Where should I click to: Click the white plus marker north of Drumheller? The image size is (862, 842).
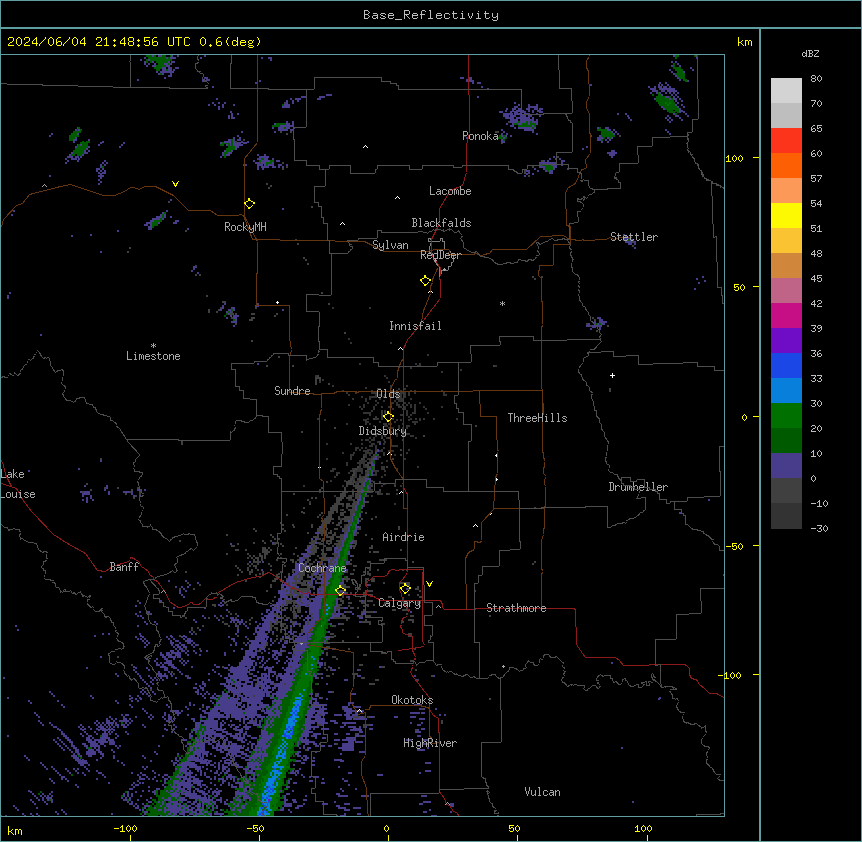pyautogui.click(x=612, y=375)
